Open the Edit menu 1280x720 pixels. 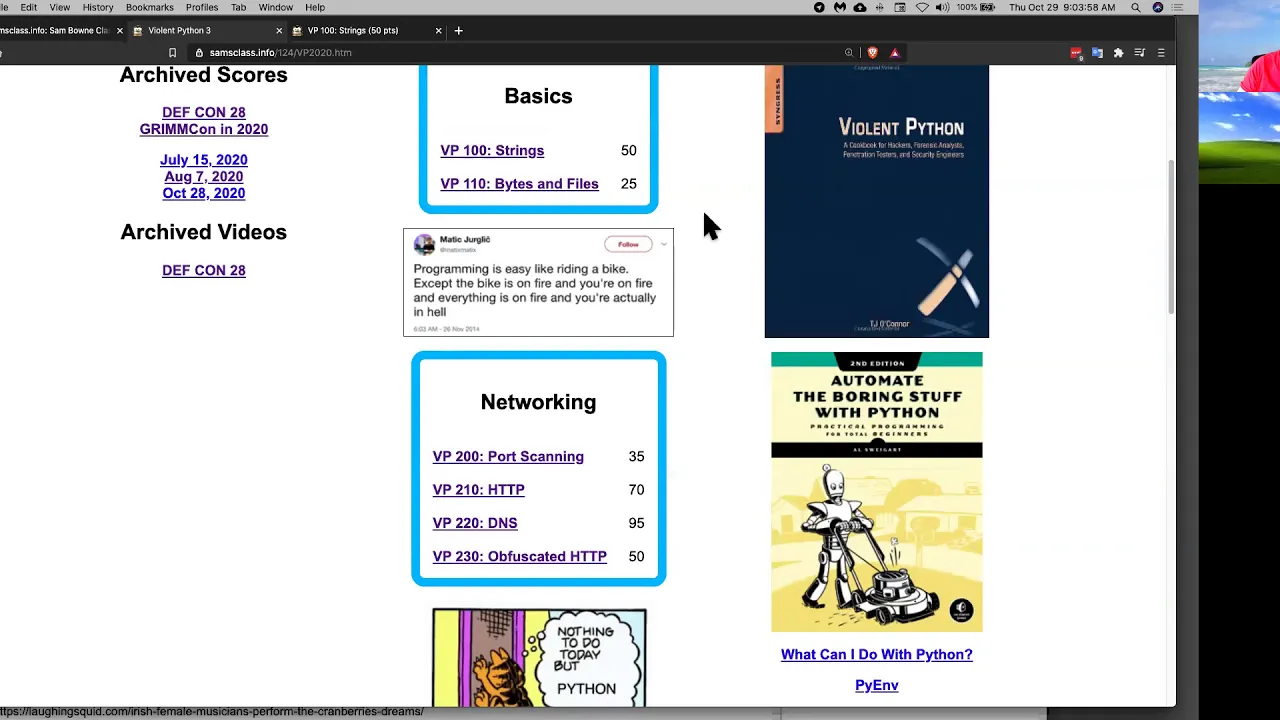coord(29,7)
